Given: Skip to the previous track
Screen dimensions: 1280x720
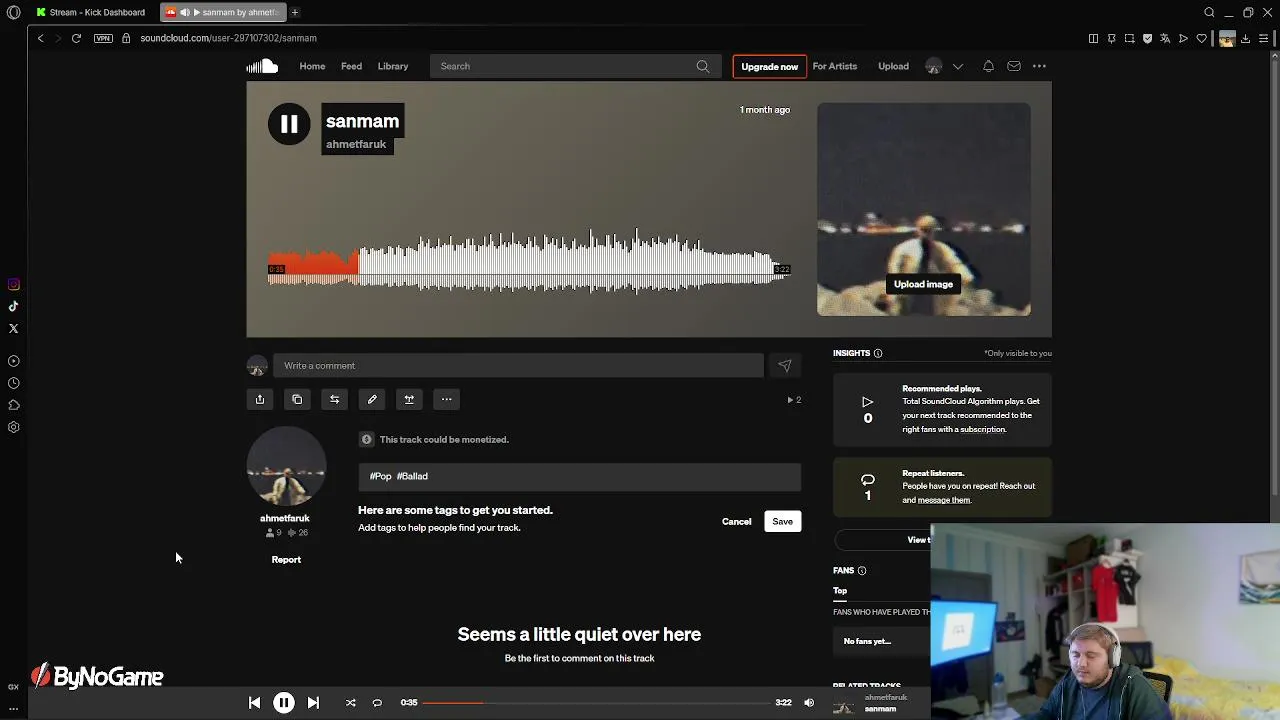Looking at the screenshot, I should [254, 703].
